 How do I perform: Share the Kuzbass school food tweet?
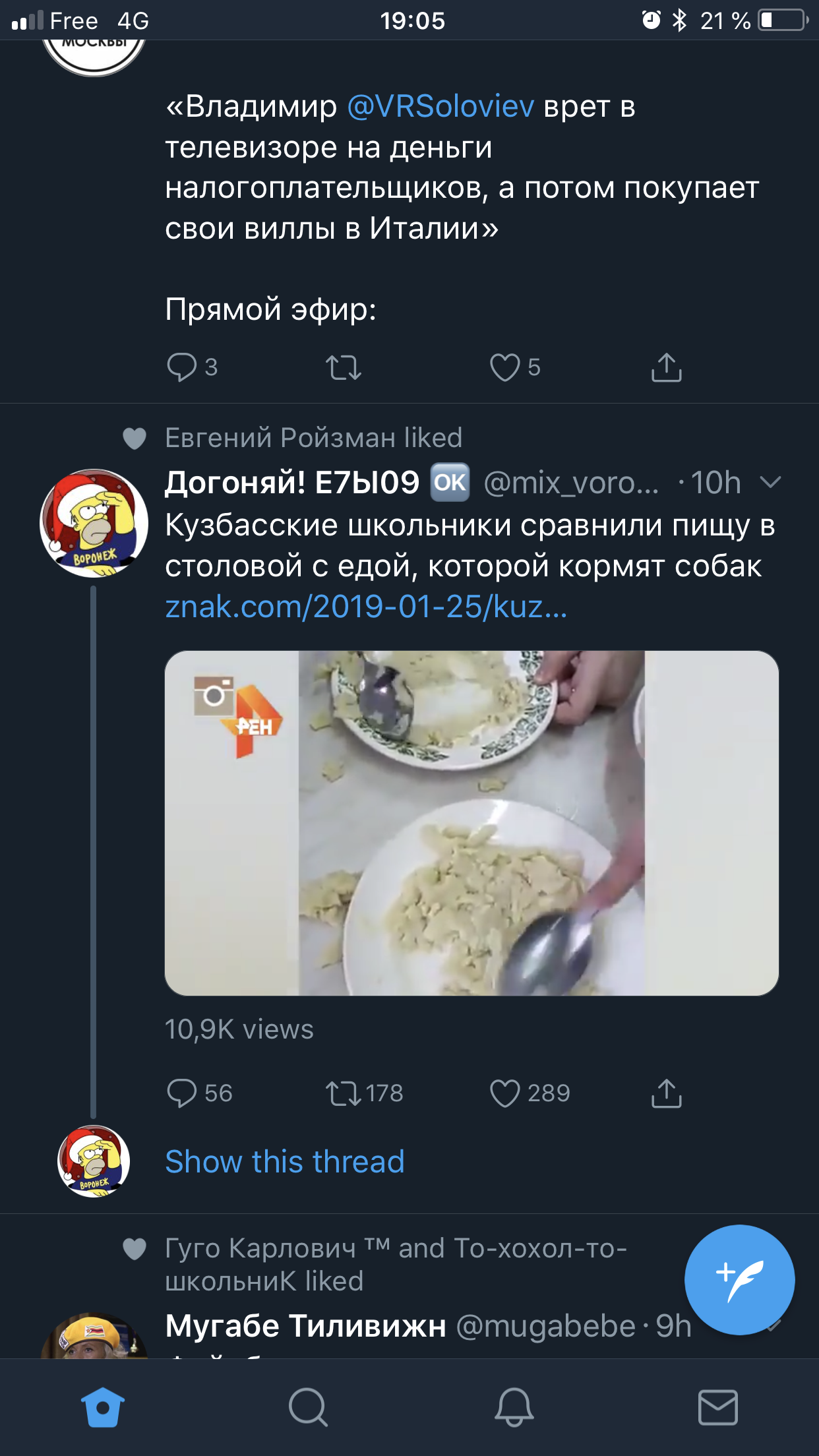click(x=666, y=1093)
